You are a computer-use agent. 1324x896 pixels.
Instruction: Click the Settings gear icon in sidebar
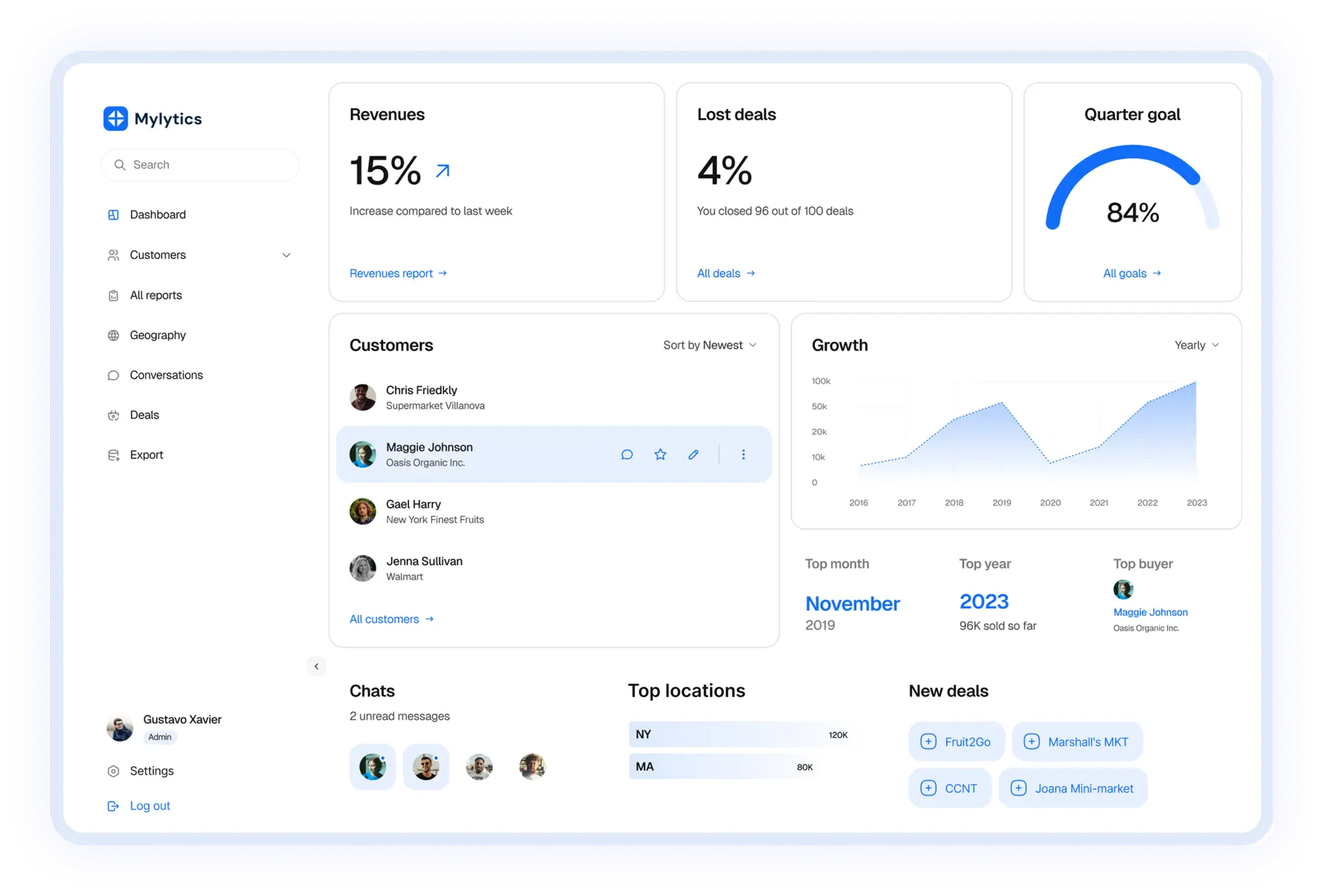point(114,771)
